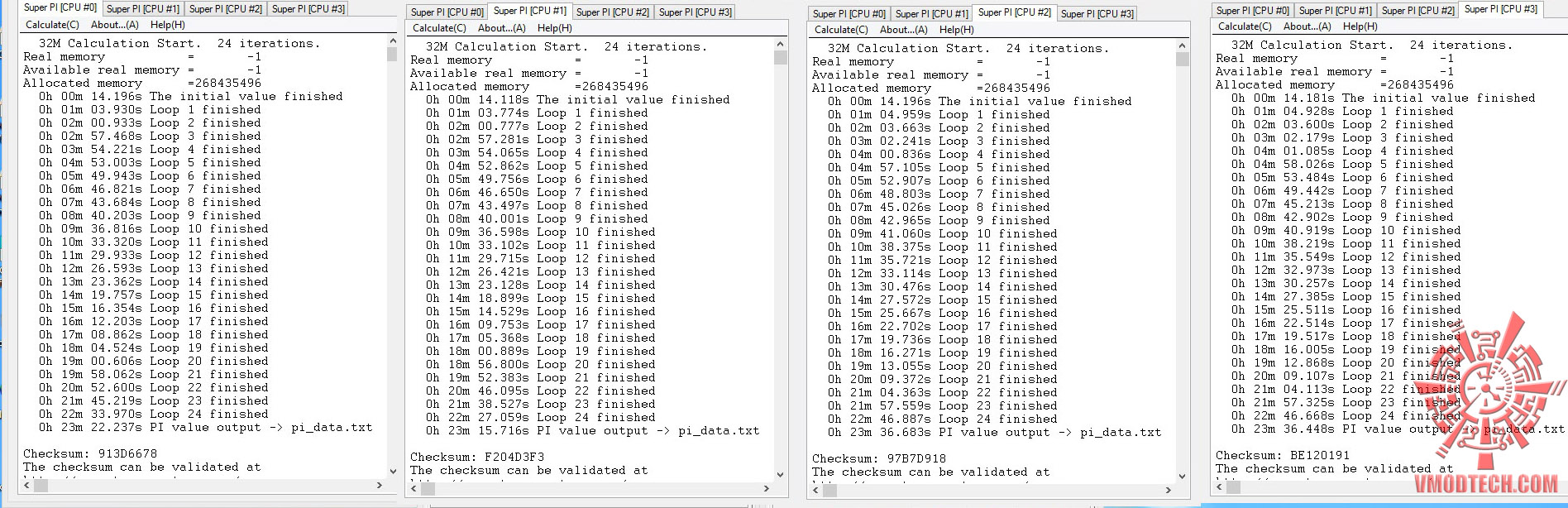This screenshot has width=1568, height=508.
Task: Choose Super PI [CPU #0] tab in checksum 97B7D918 window
Action: [x=849, y=14]
